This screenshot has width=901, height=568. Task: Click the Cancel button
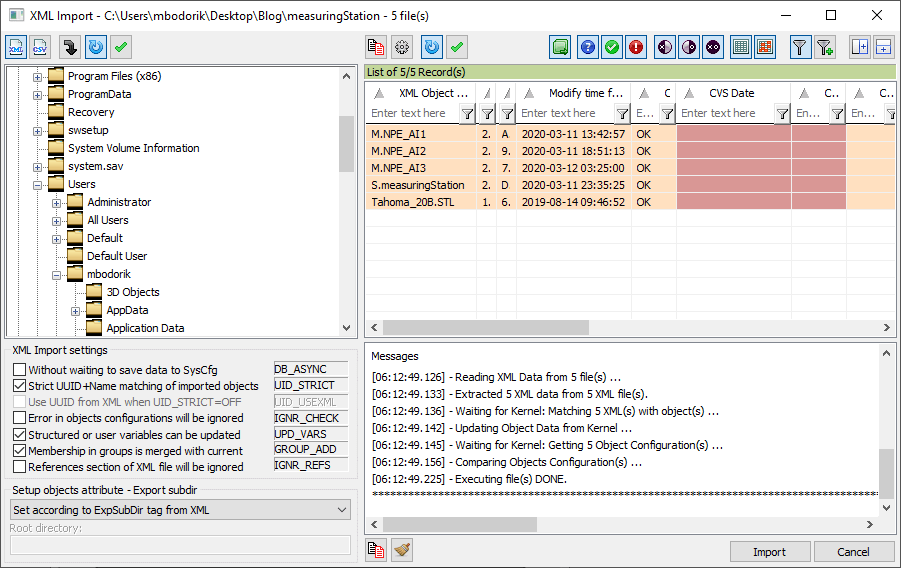[853, 552]
